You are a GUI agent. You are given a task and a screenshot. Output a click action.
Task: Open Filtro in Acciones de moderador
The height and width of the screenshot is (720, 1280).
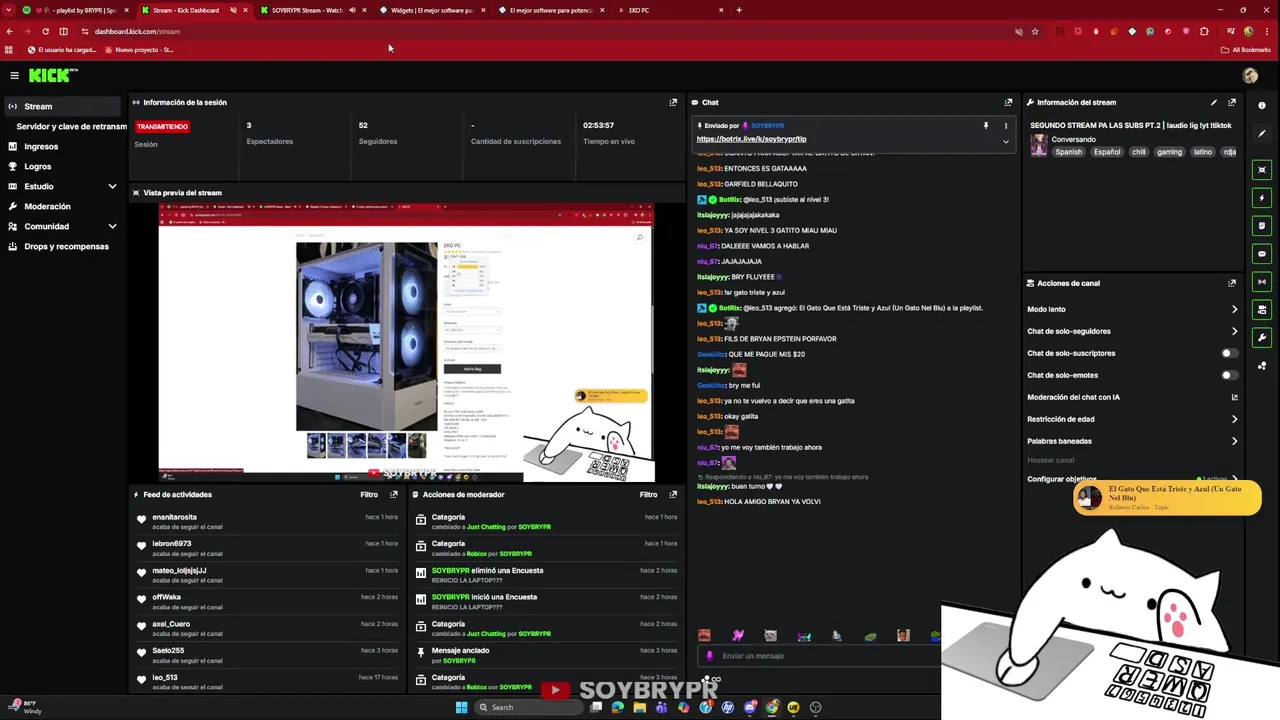point(648,494)
